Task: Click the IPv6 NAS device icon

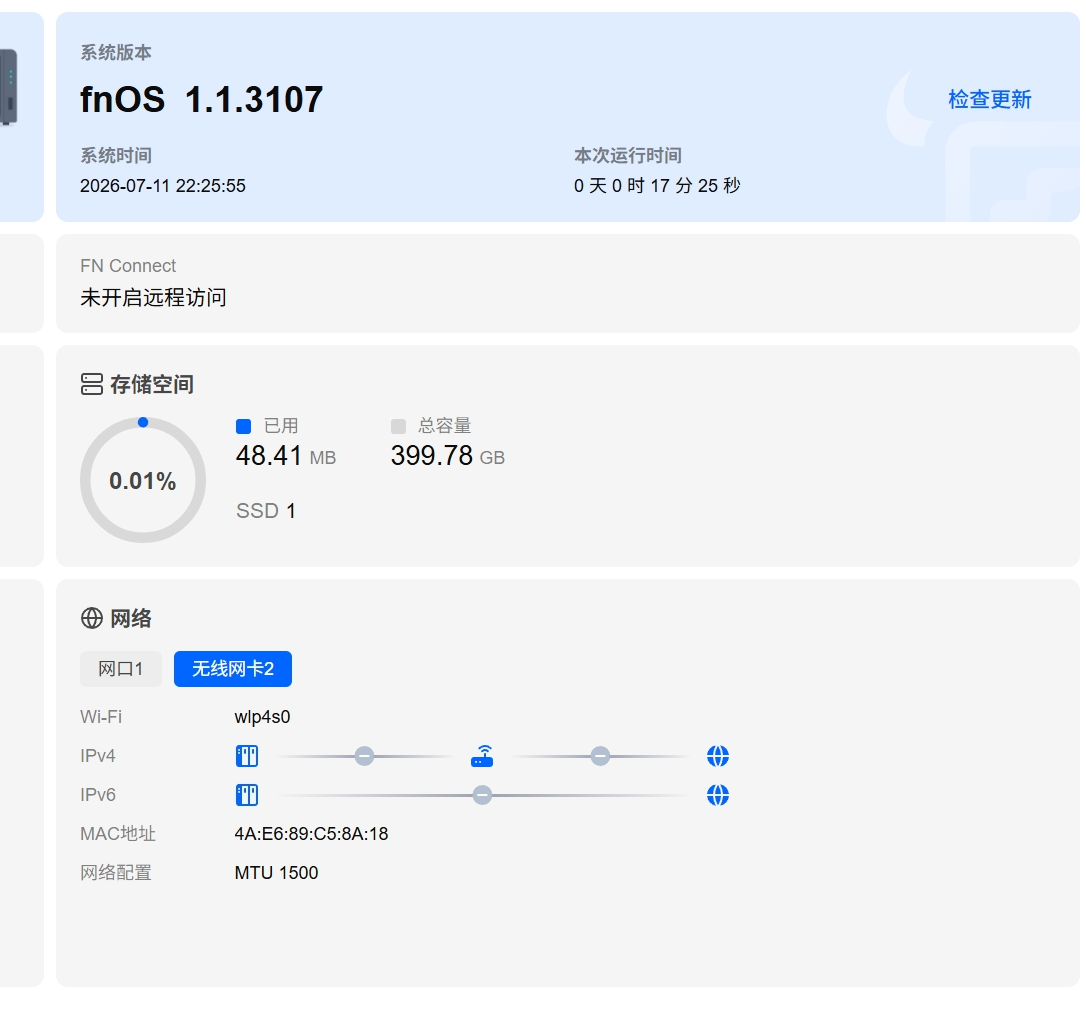Action: [x=247, y=795]
